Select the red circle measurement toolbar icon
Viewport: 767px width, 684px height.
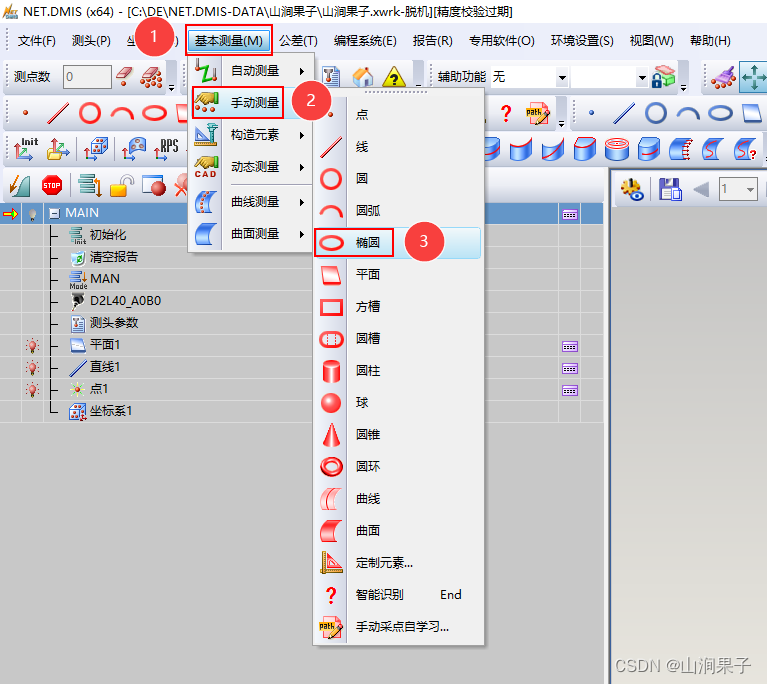90,113
